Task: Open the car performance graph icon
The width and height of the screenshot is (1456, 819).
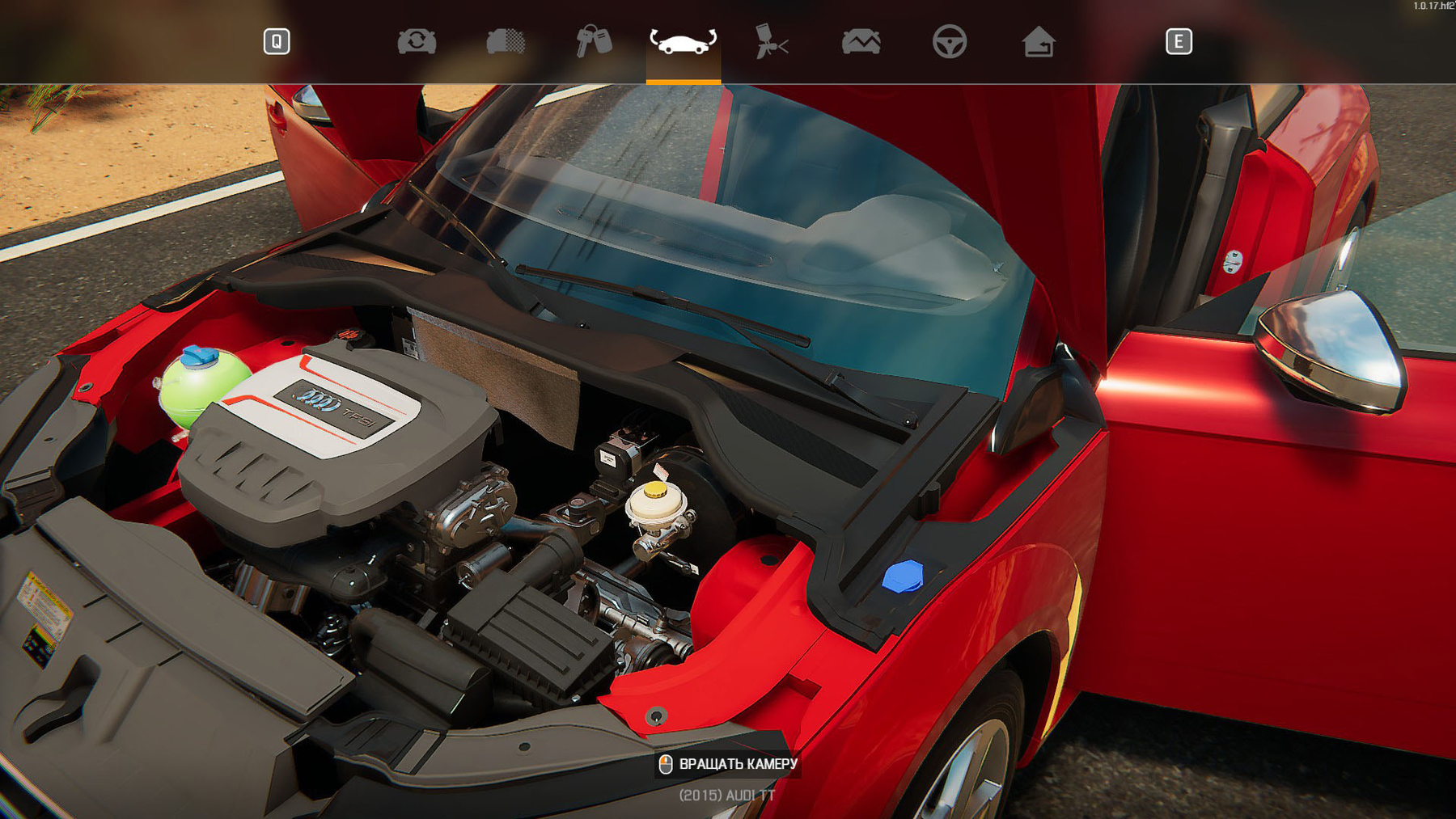Action: coord(861,41)
